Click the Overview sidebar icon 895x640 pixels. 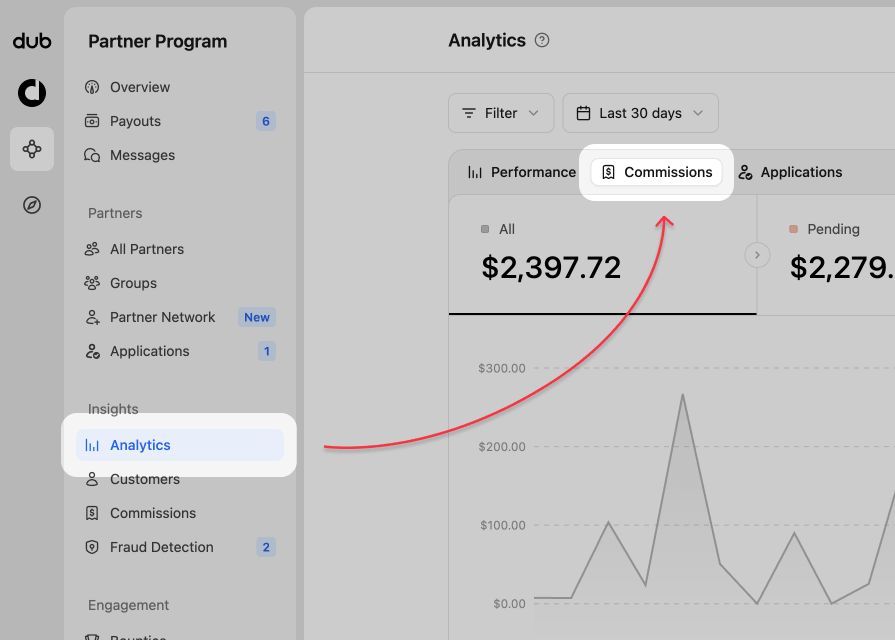pyautogui.click(x=92, y=87)
